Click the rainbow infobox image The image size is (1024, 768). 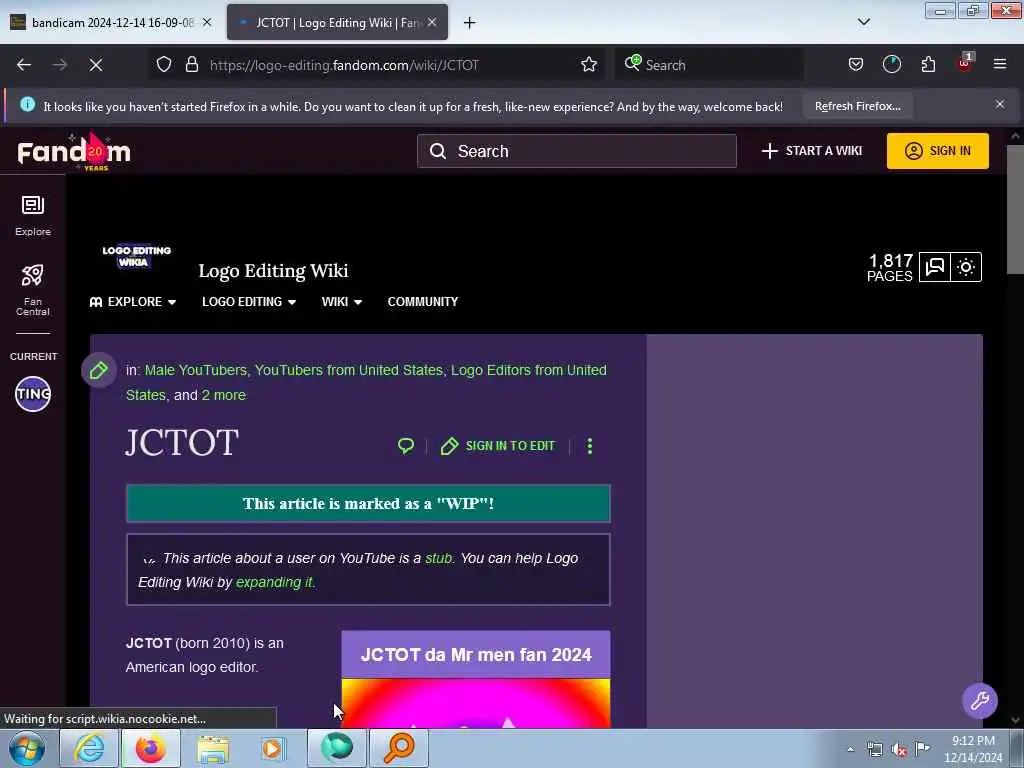476,703
